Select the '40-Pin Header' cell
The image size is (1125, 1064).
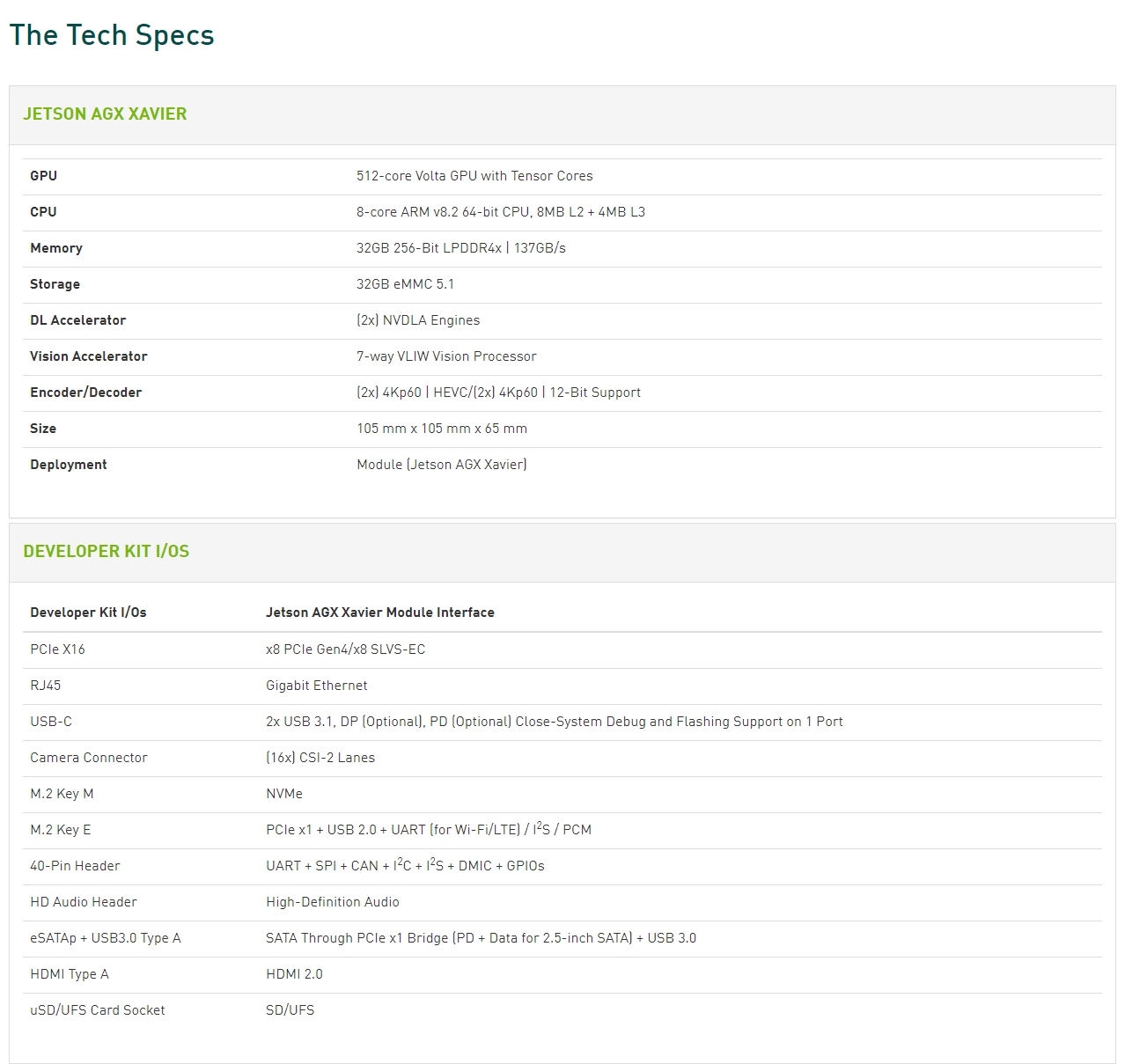click(x=75, y=866)
